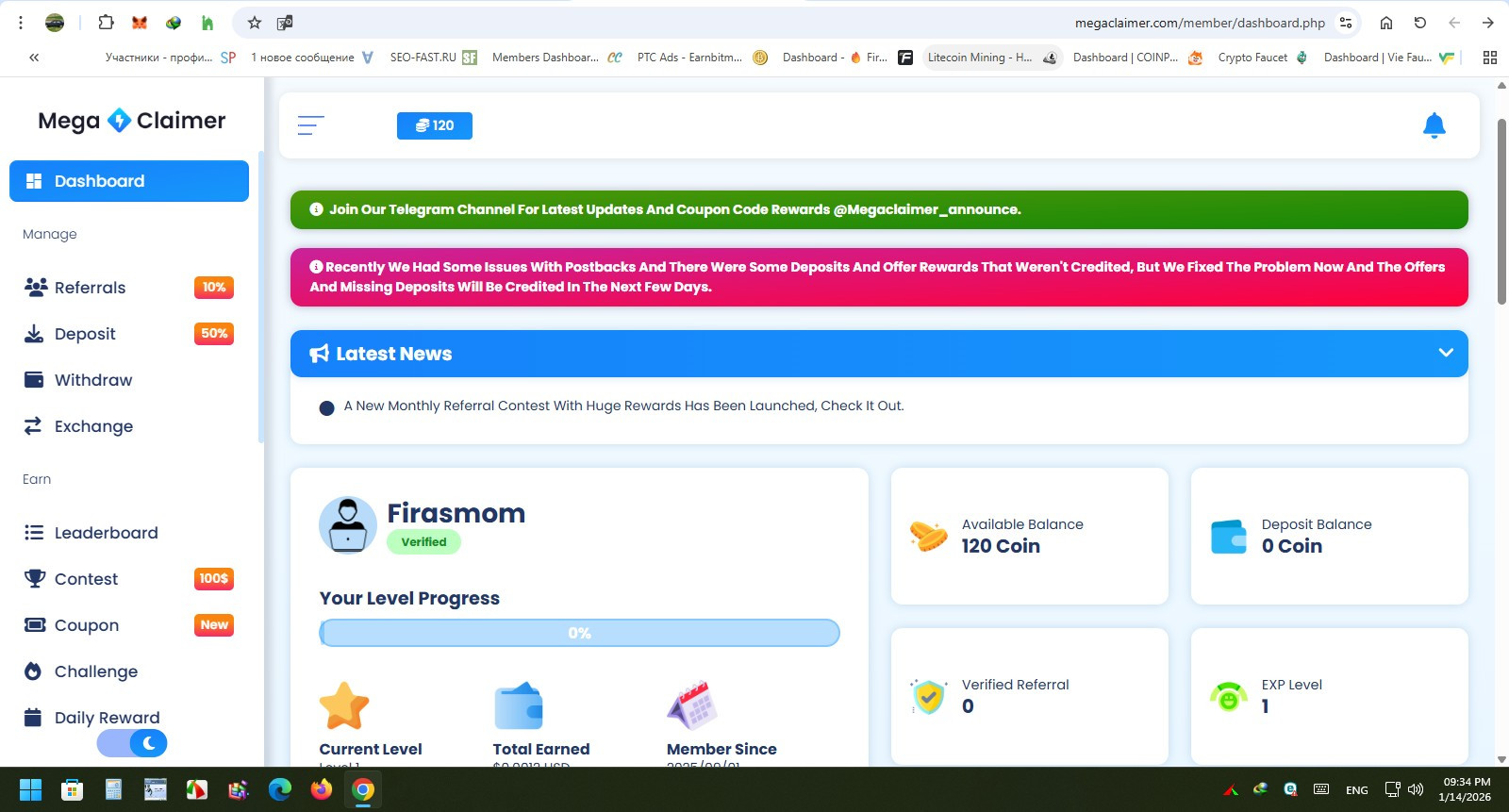1509x812 pixels.
Task: Click the address bar site settings icon
Action: [1346, 23]
